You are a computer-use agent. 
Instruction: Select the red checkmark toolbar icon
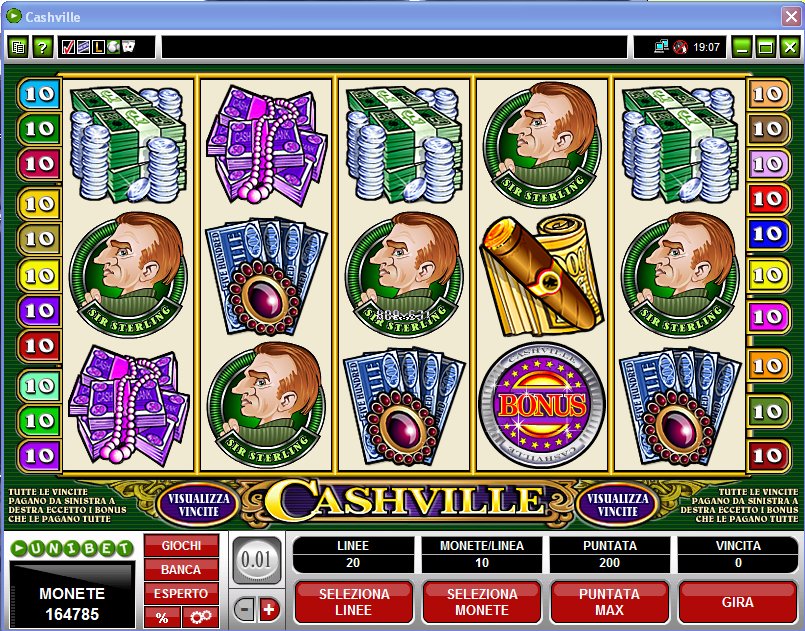[x=67, y=48]
